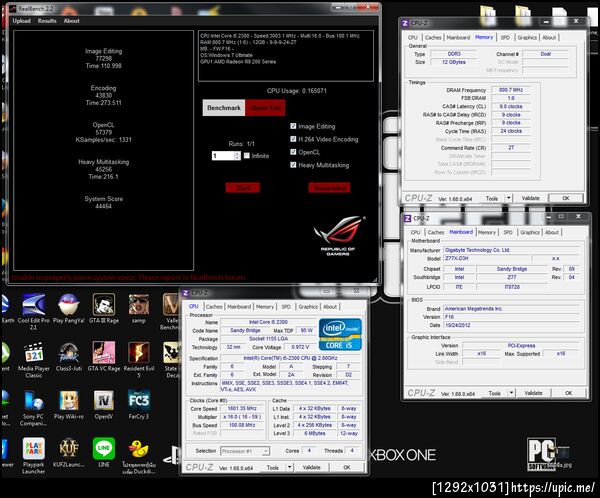Open the PC software jpg file icon
The height and width of the screenshot is (498, 600).
pyautogui.click(x=548, y=455)
